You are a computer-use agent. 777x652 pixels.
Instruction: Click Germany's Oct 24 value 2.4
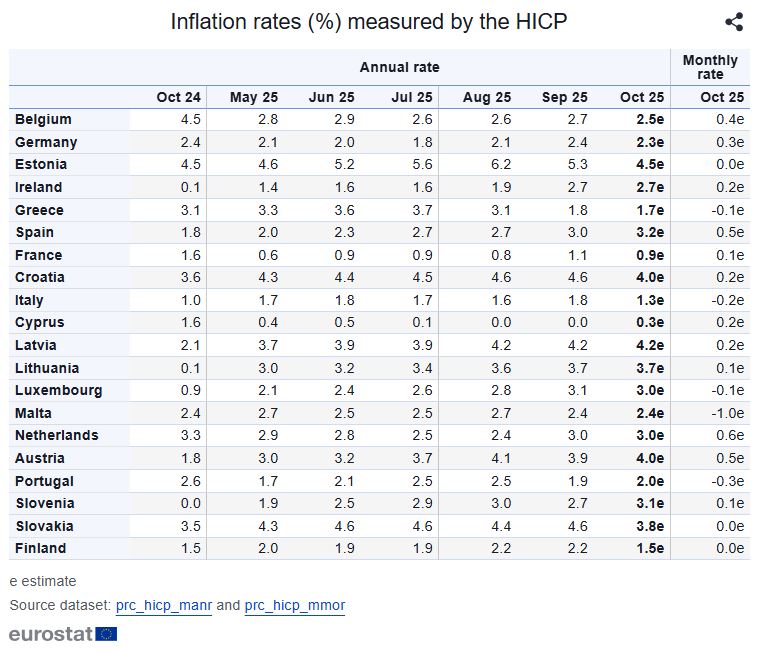coord(191,142)
